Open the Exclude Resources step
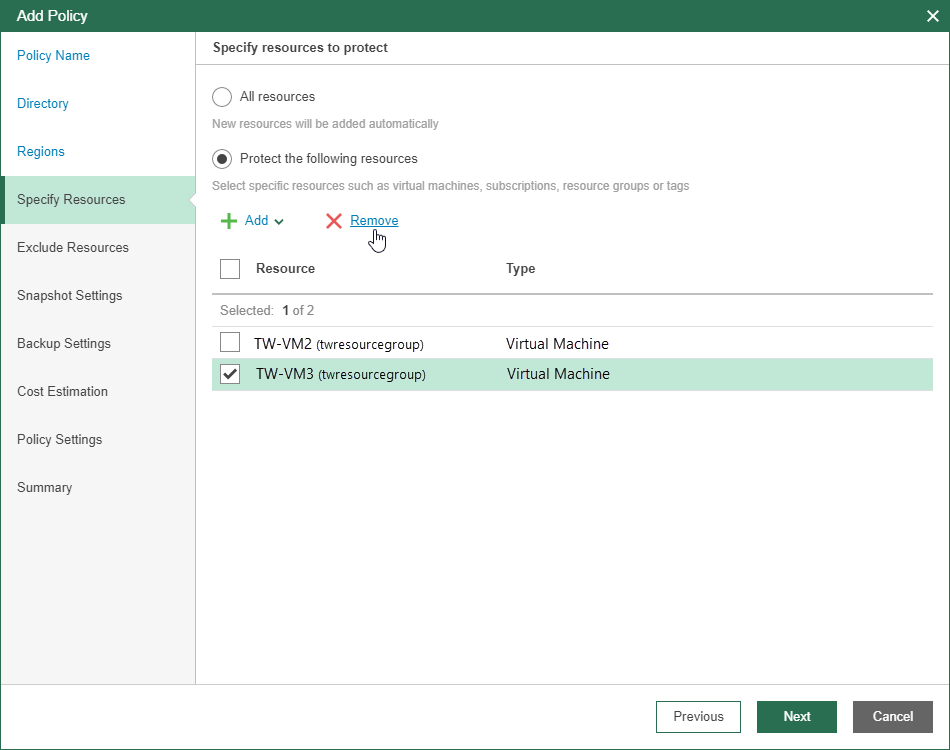 tap(73, 248)
